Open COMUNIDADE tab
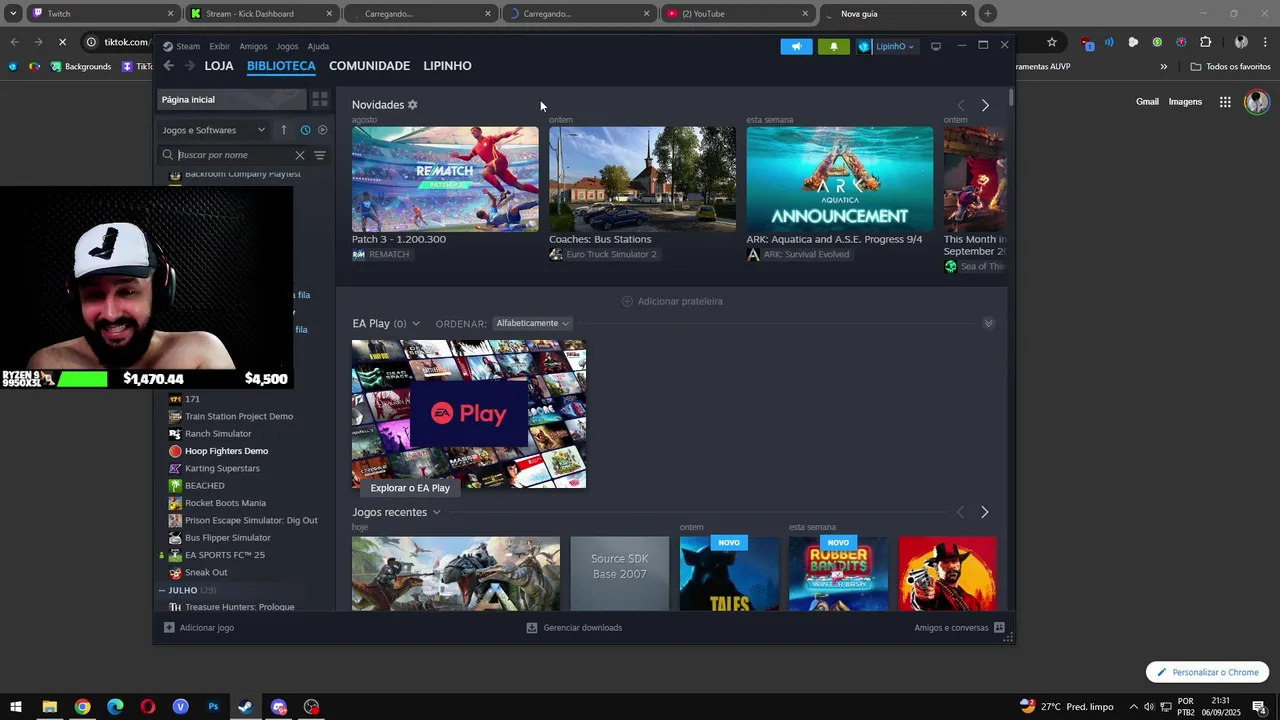Screen dimensions: 1280x720 (369, 66)
